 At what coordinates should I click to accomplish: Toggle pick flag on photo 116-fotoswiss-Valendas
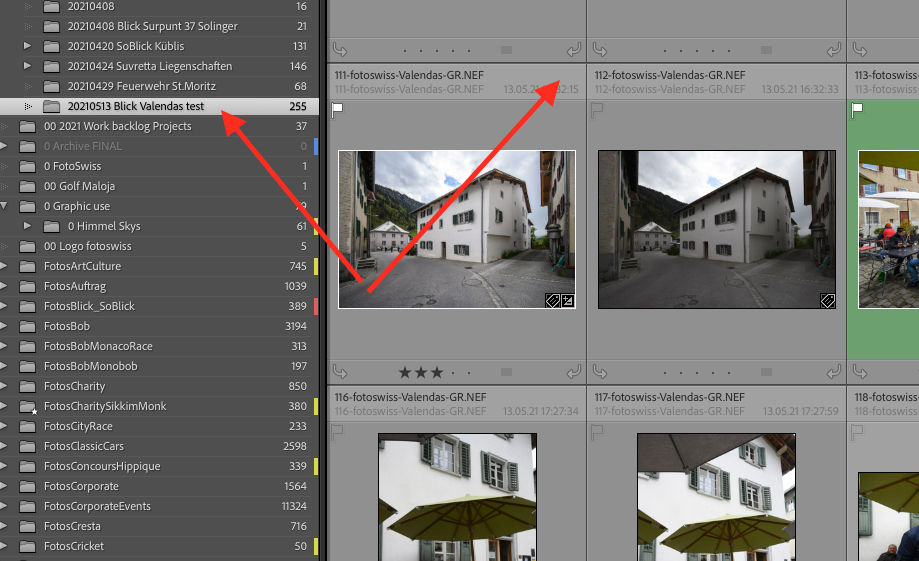point(337,433)
